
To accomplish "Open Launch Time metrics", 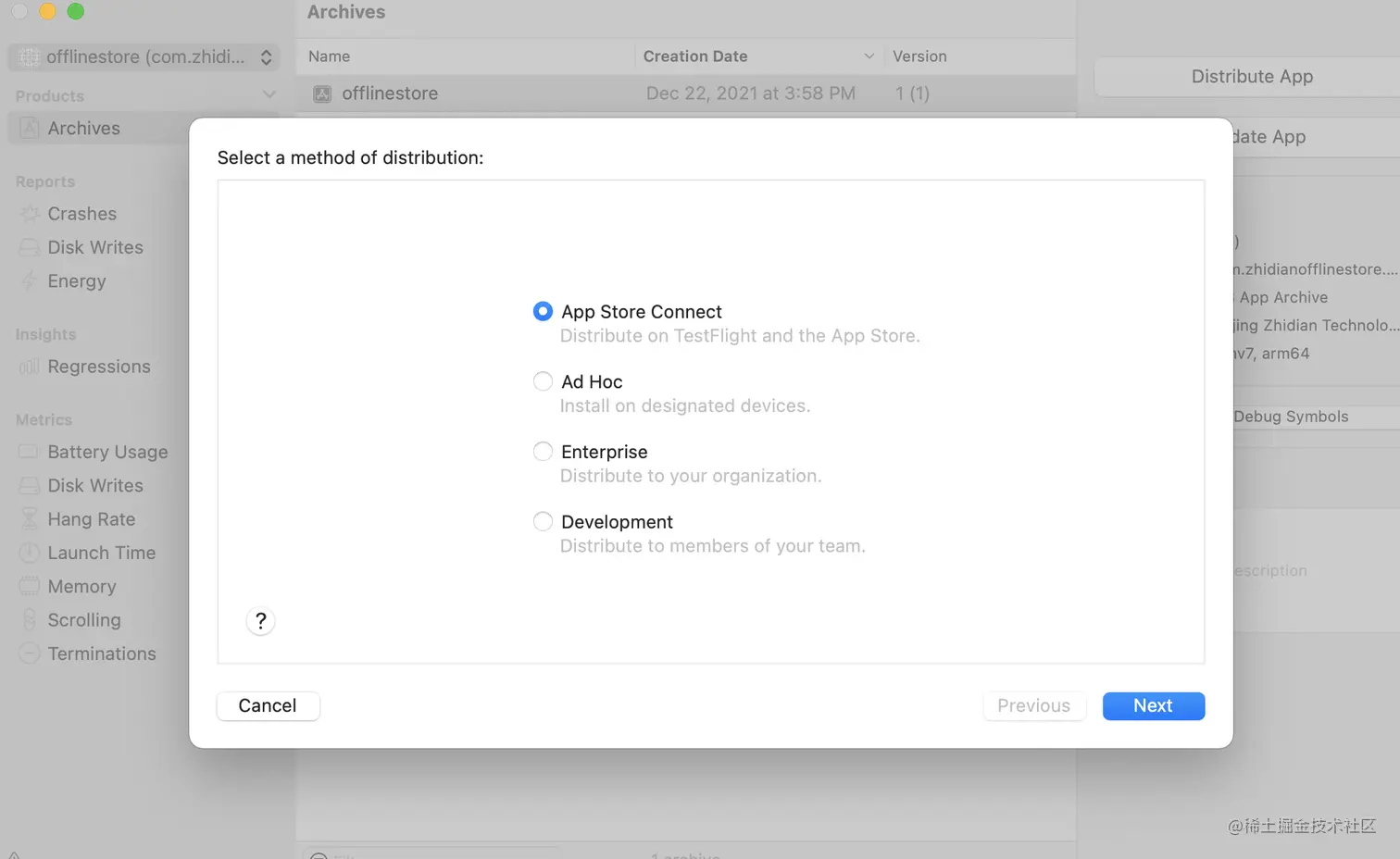I will [x=102, y=553].
